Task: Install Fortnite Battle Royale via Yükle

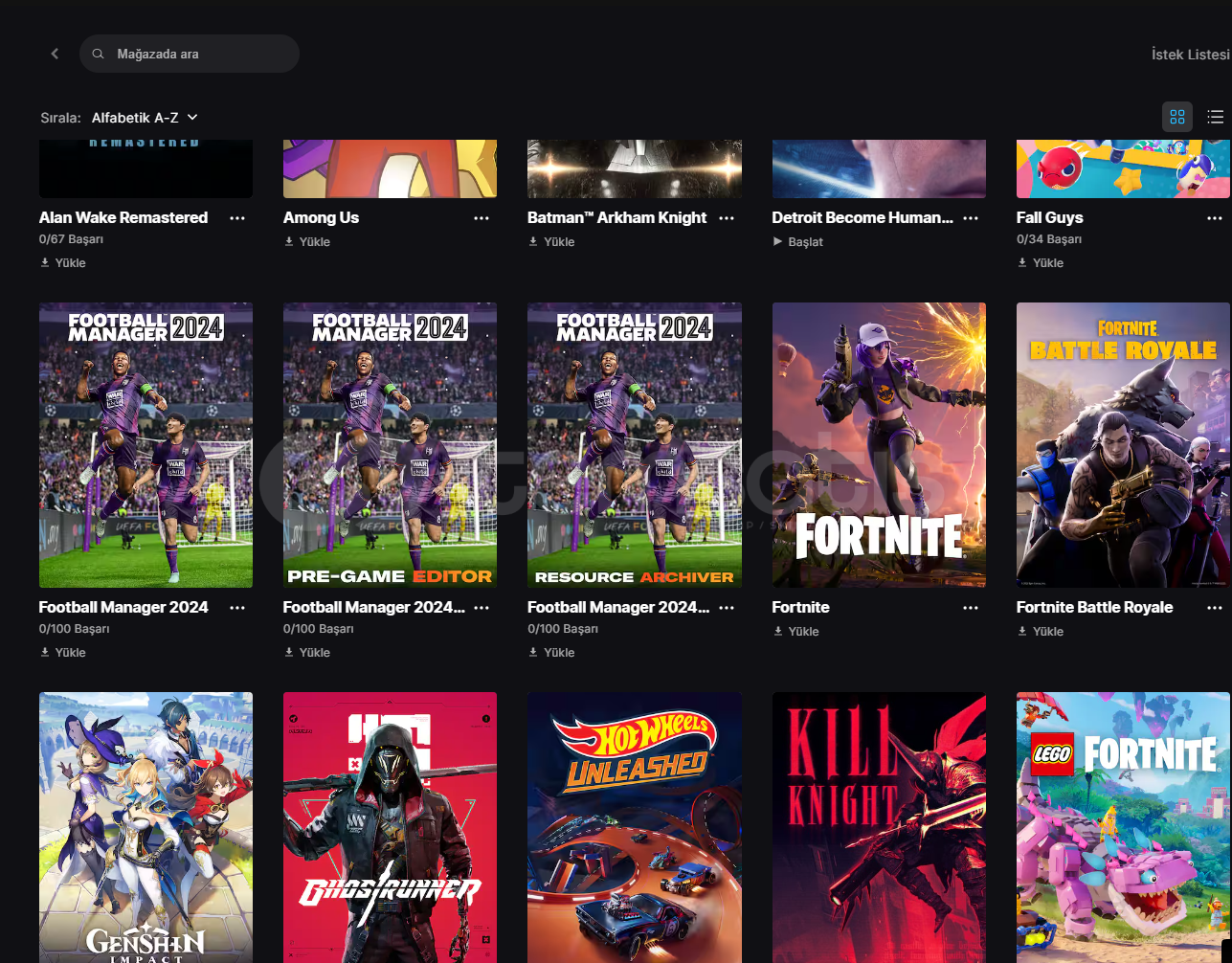Action: [1041, 632]
